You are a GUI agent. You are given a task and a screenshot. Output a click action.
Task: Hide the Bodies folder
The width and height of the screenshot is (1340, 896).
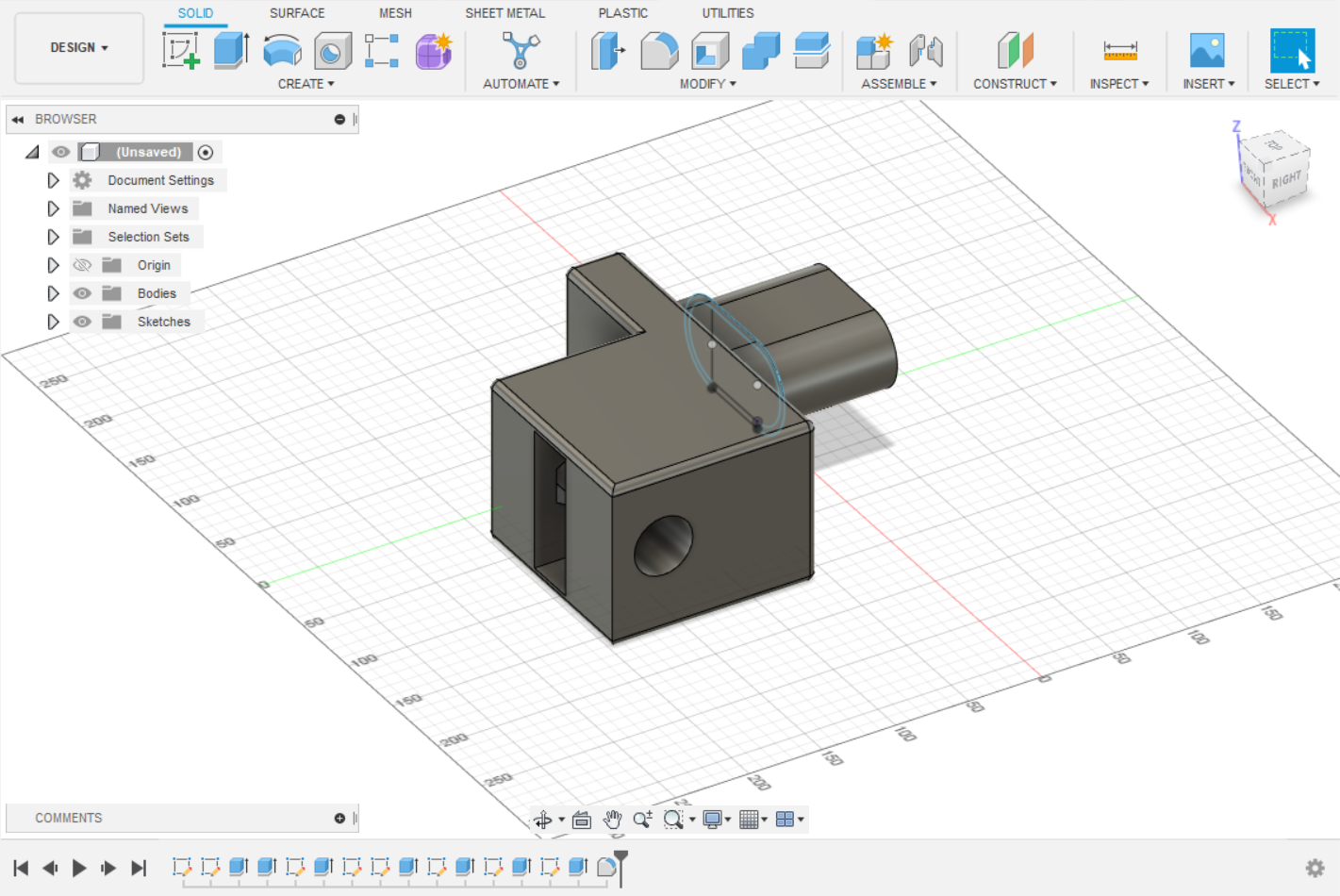(x=82, y=293)
